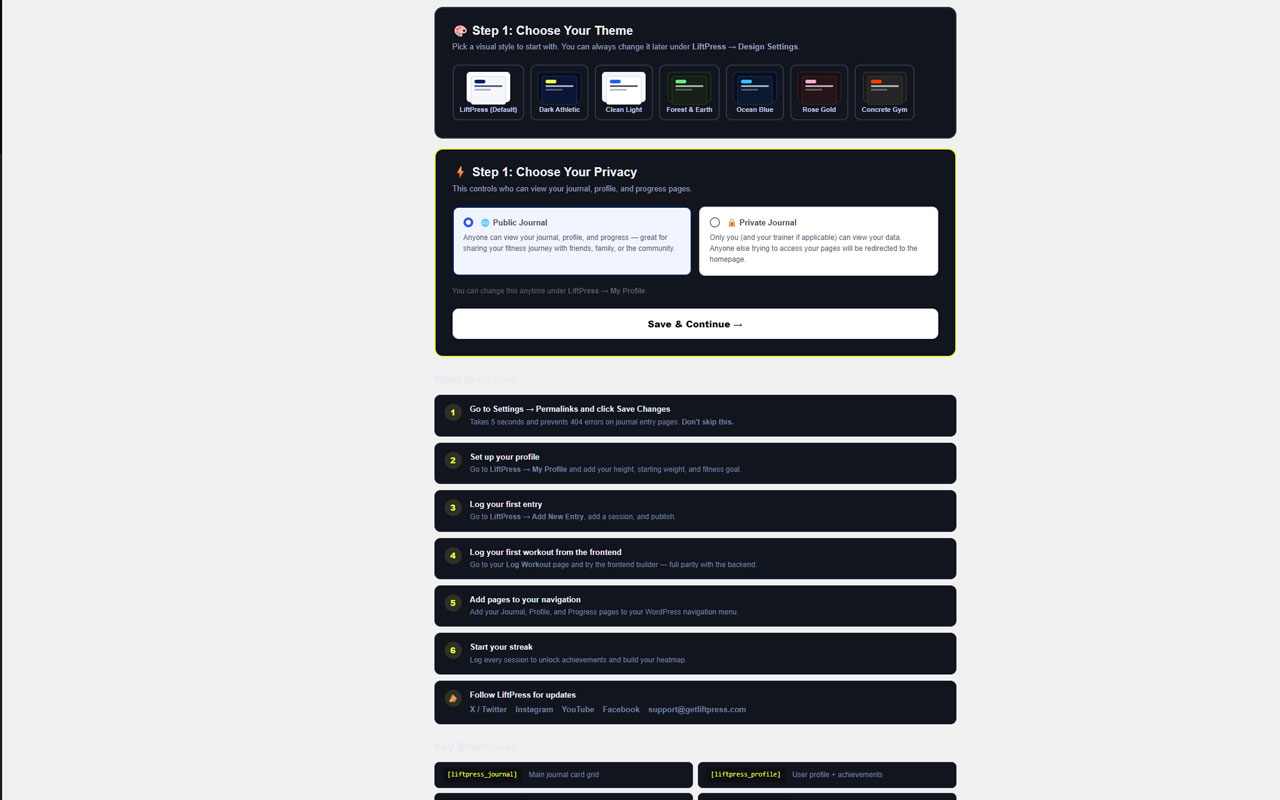Click the step 3 number badge
Screen dimensions: 1280x800
pyautogui.click(x=453, y=508)
